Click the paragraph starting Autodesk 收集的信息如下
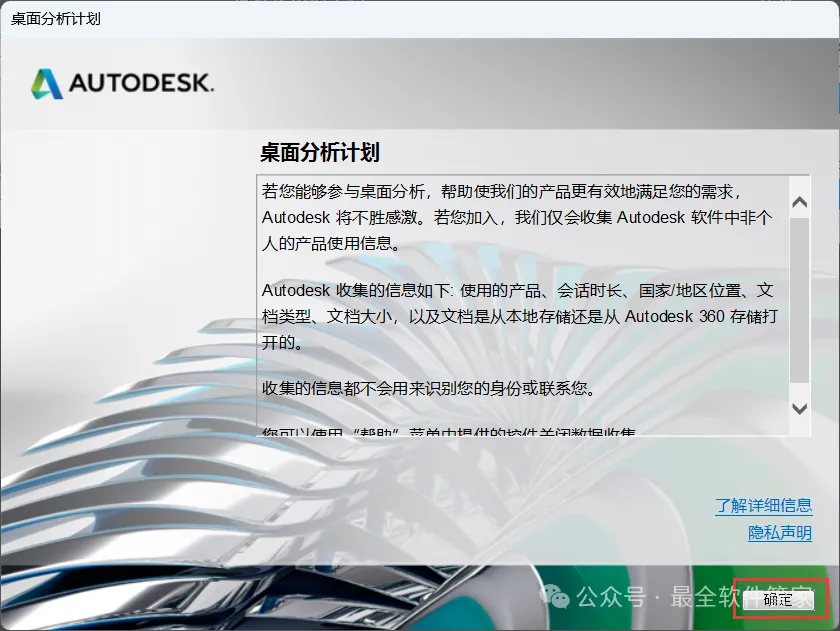Viewport: 840px width, 631px height. point(520,316)
